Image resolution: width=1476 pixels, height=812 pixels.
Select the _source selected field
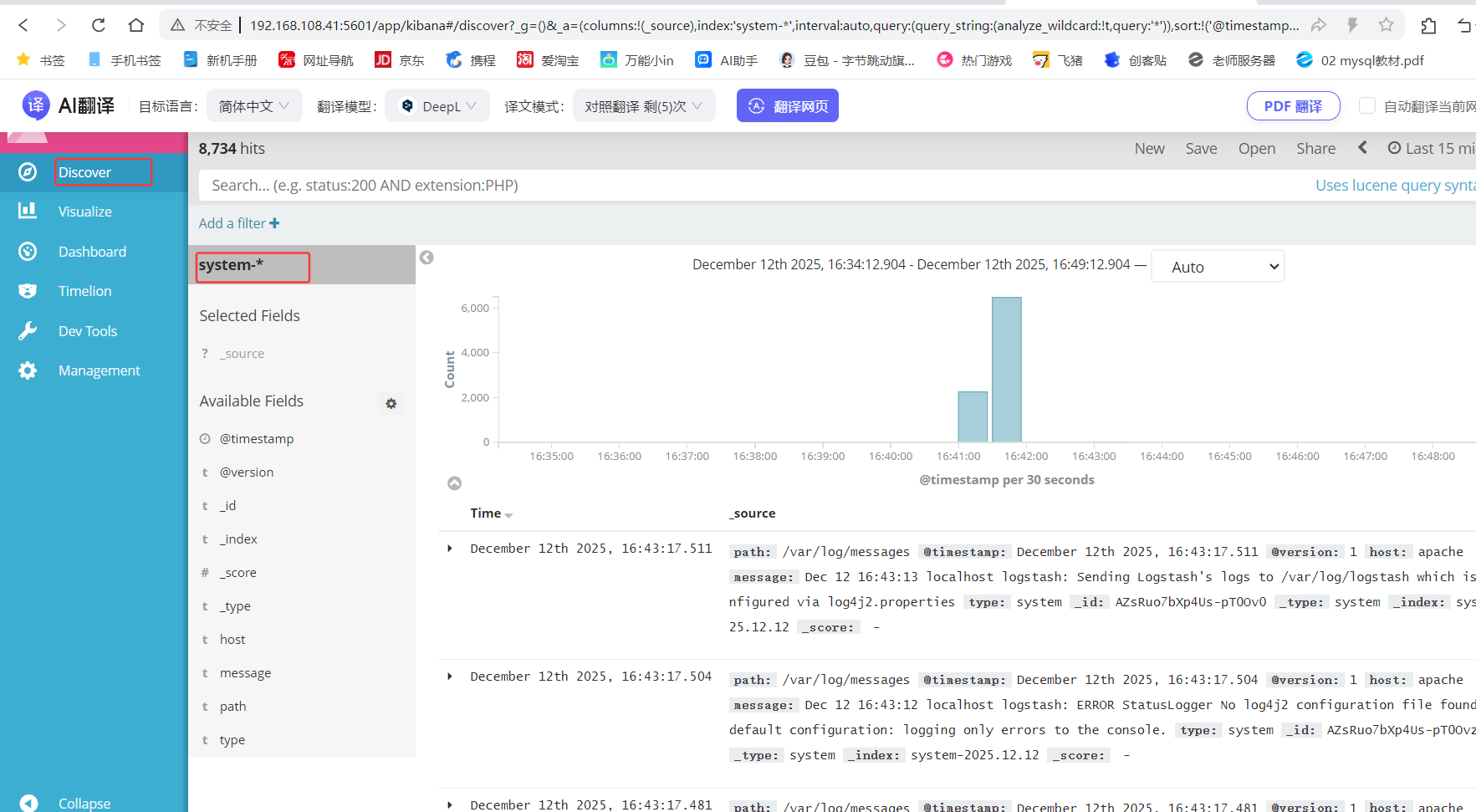[243, 354]
